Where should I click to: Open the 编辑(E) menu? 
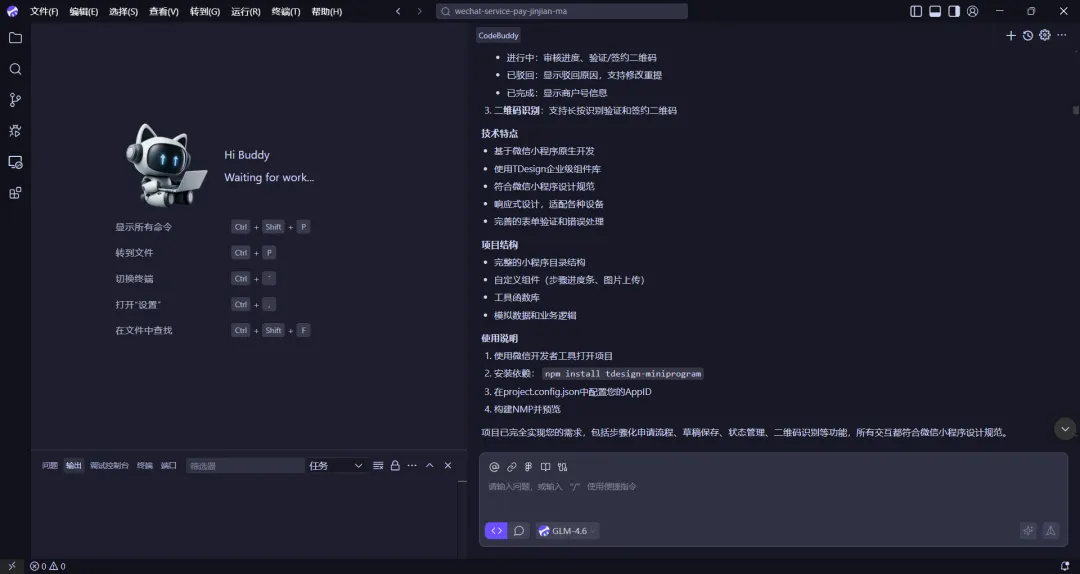click(83, 11)
